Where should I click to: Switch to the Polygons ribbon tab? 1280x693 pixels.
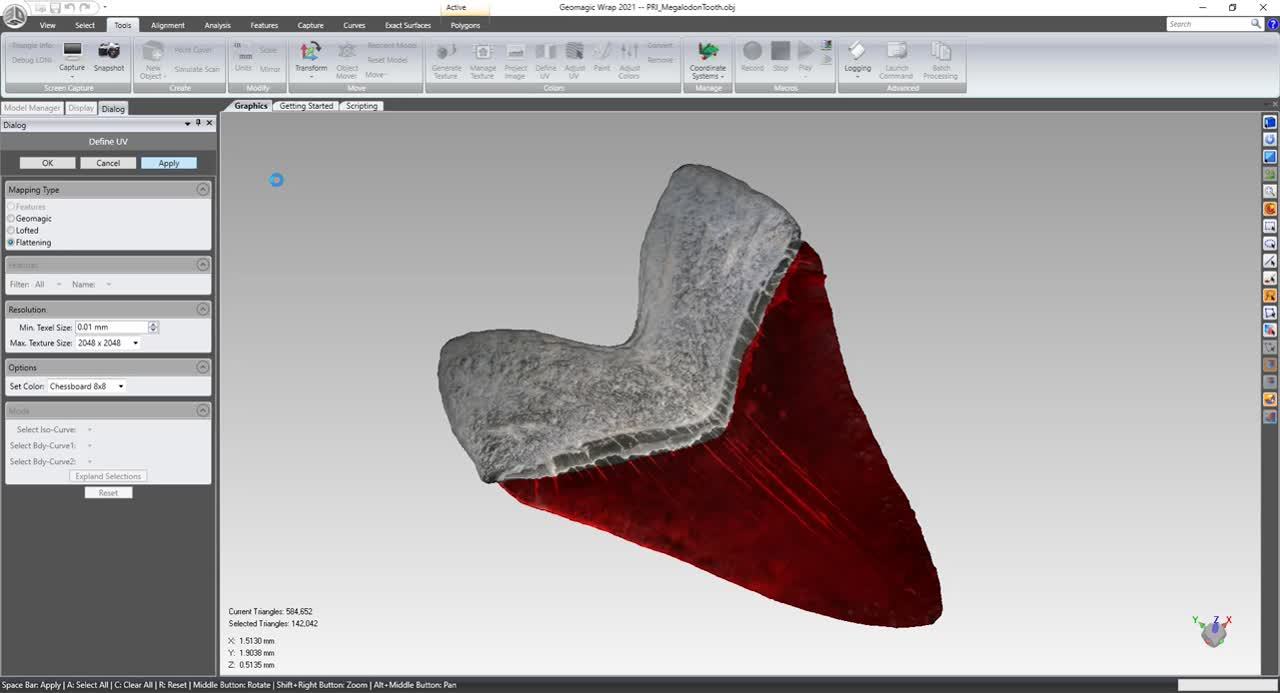tap(465, 25)
